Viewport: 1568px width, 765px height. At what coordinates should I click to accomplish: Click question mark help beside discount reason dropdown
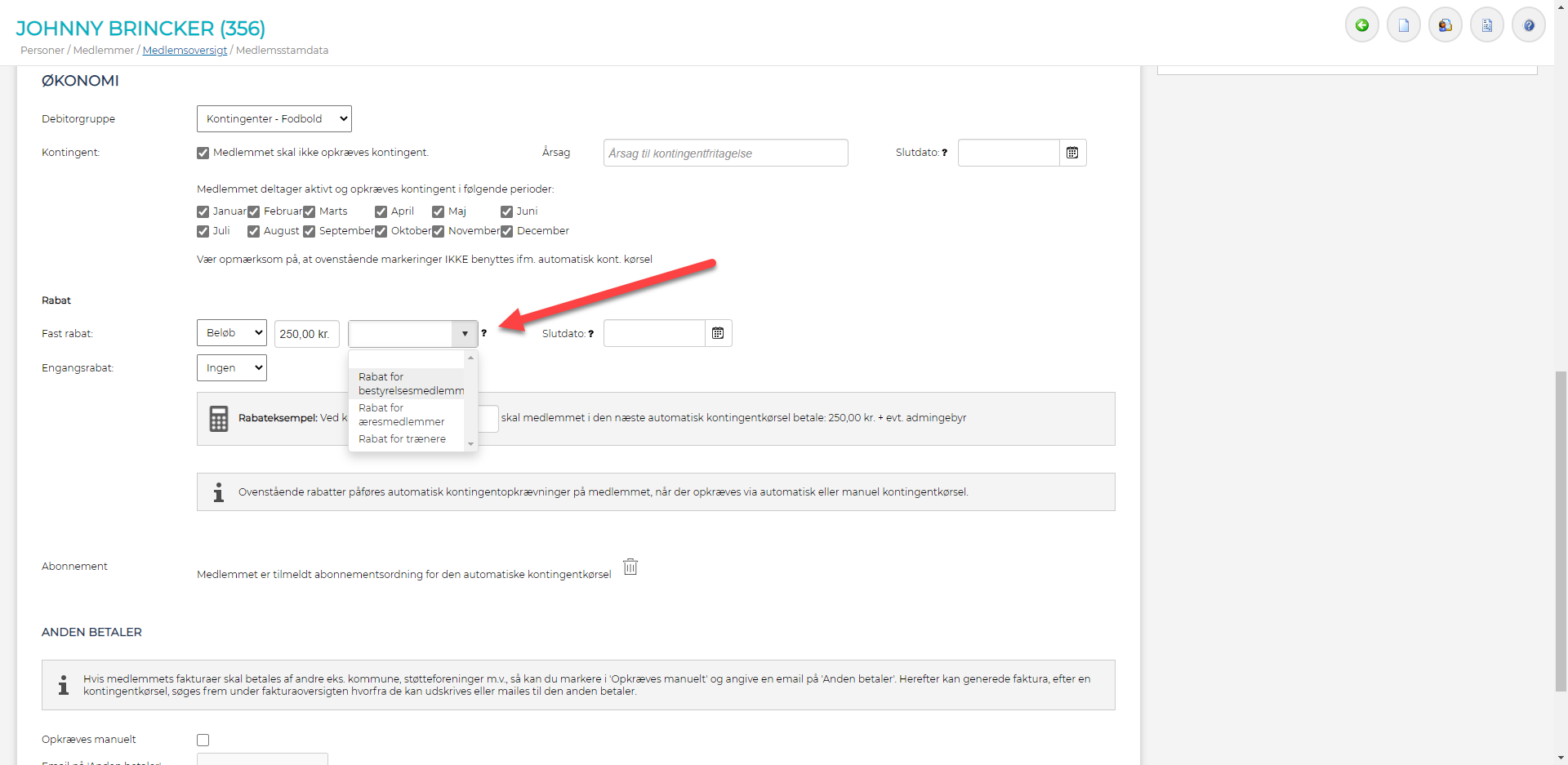click(x=483, y=333)
